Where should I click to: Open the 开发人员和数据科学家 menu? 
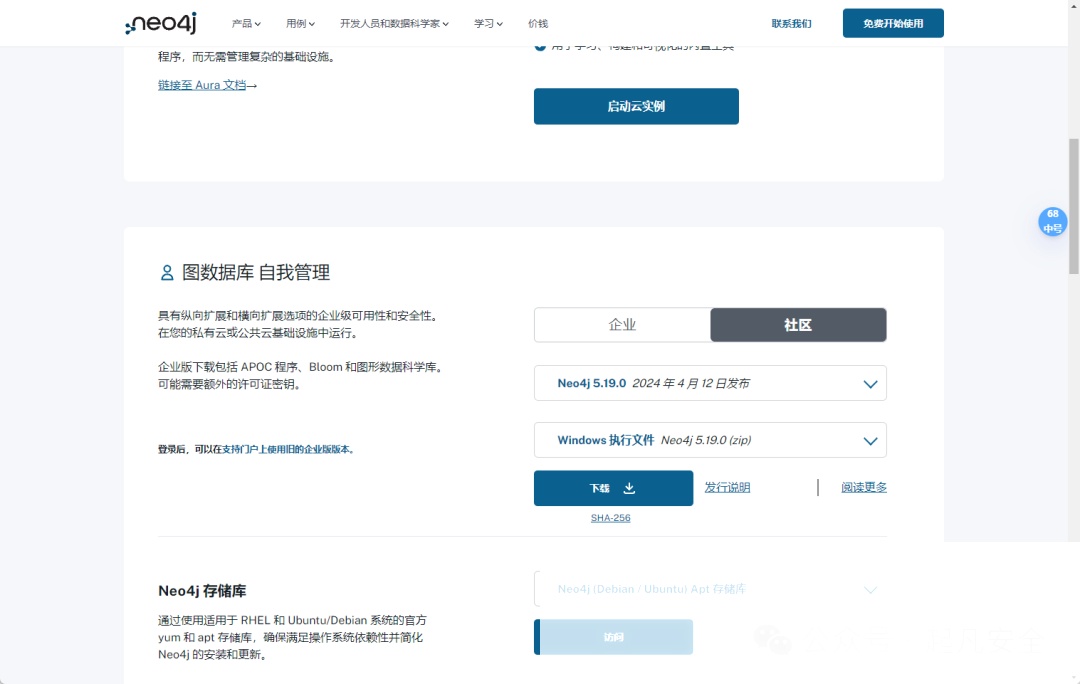coord(394,23)
